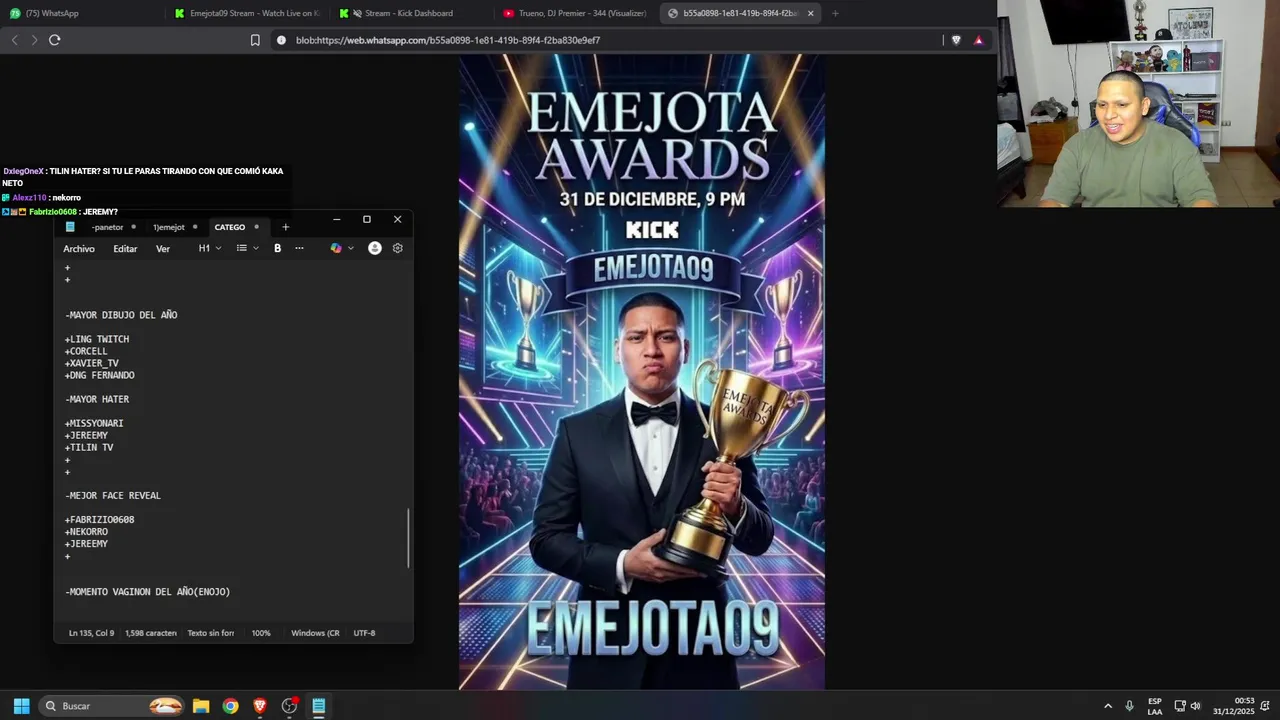The image size is (1280, 720).
Task: Click the +CORCELL line
Action: [86, 351]
